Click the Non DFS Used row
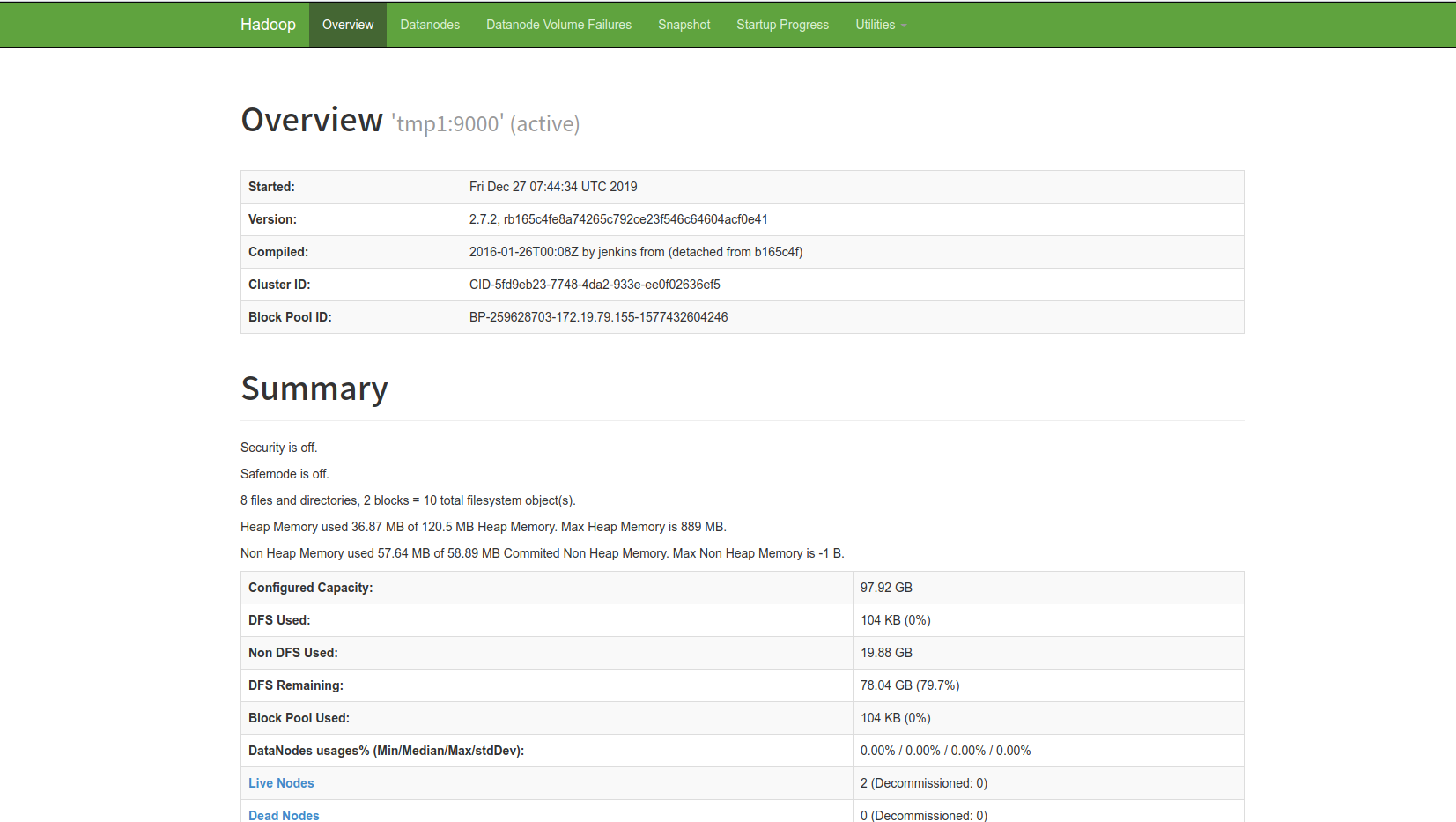This screenshot has width=1456, height=822. pyautogui.click(x=886, y=652)
